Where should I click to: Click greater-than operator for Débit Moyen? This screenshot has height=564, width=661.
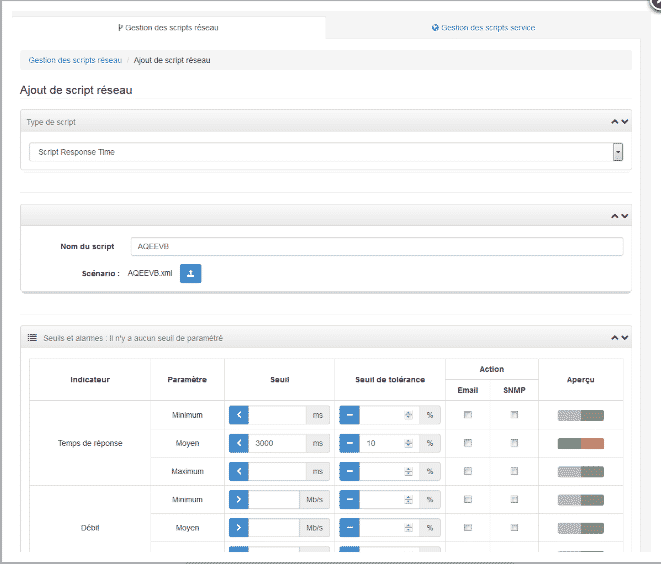pos(239,527)
